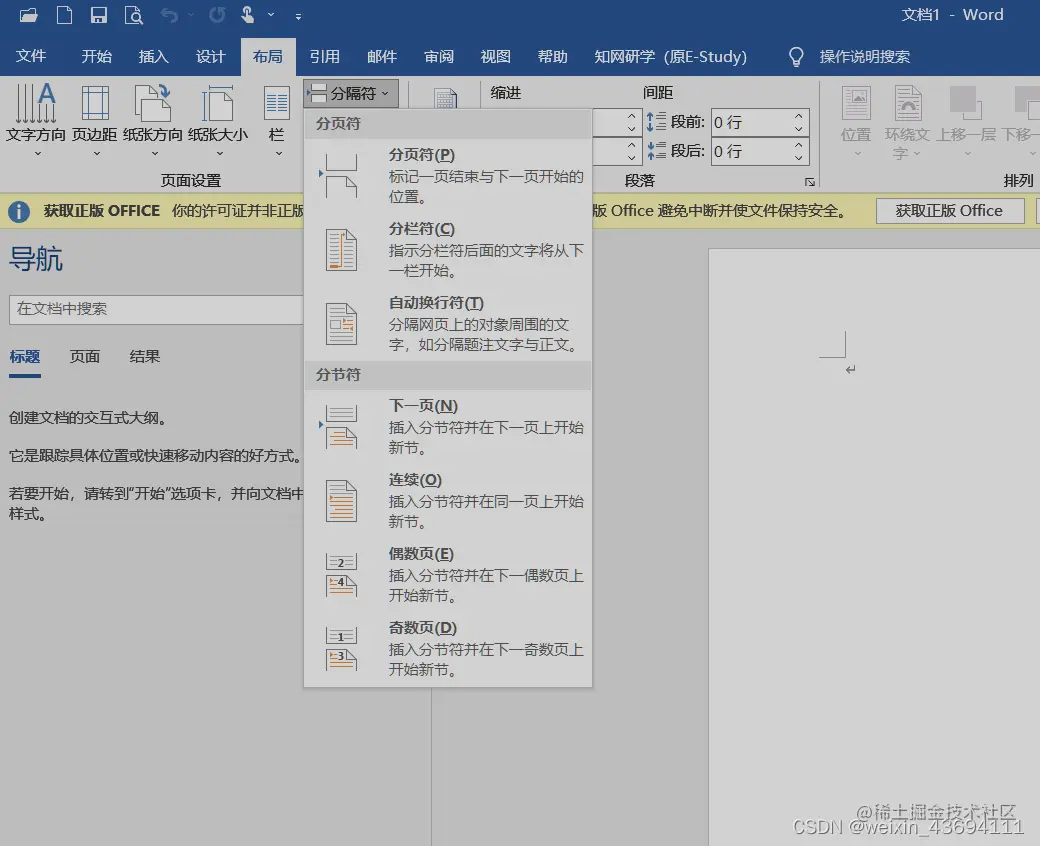This screenshot has width=1040, height=846.
Task: Increase 段后 spacing with up arrow
Action: (799, 145)
